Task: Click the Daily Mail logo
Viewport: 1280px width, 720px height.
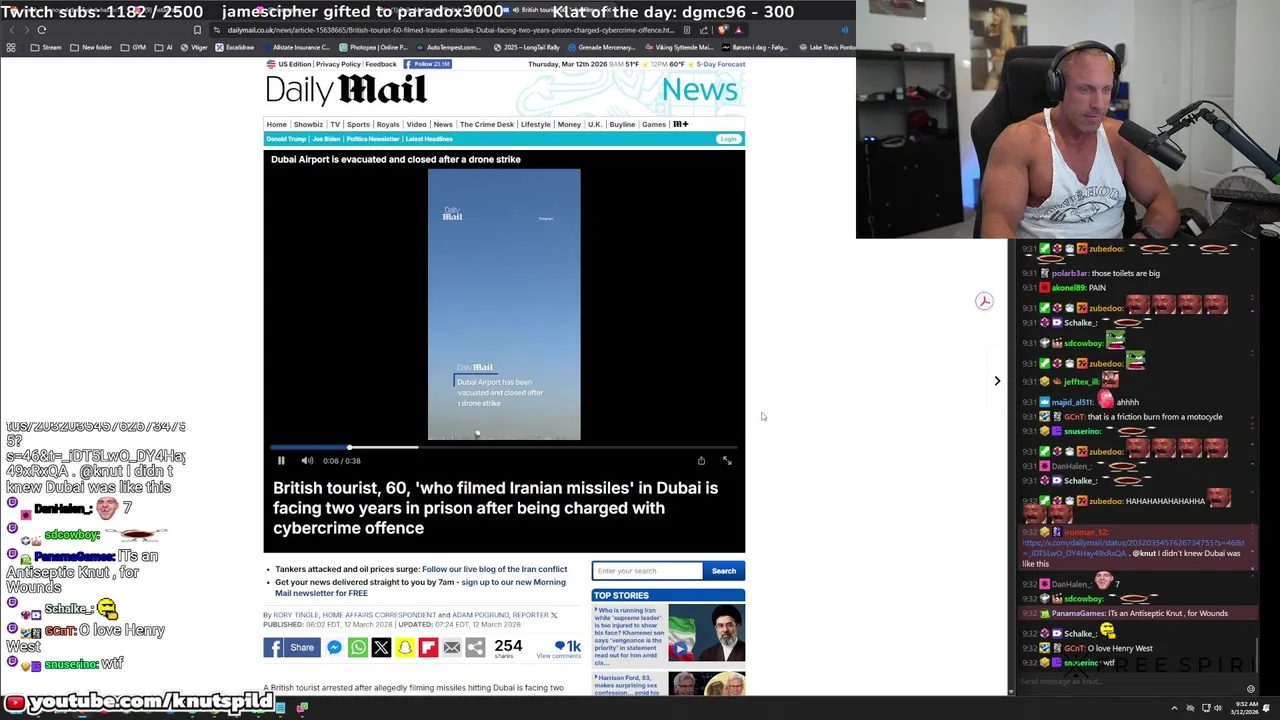Action: click(346, 91)
